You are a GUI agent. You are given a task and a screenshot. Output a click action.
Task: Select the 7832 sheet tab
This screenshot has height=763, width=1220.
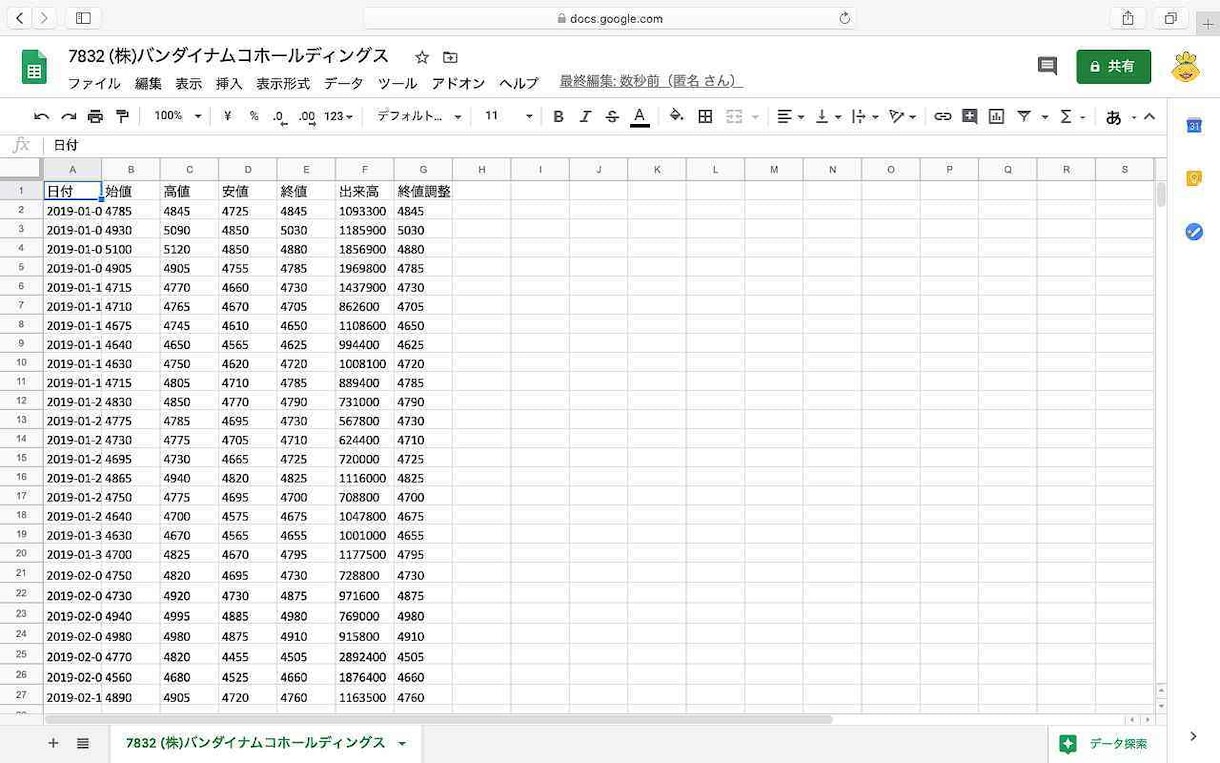point(255,743)
